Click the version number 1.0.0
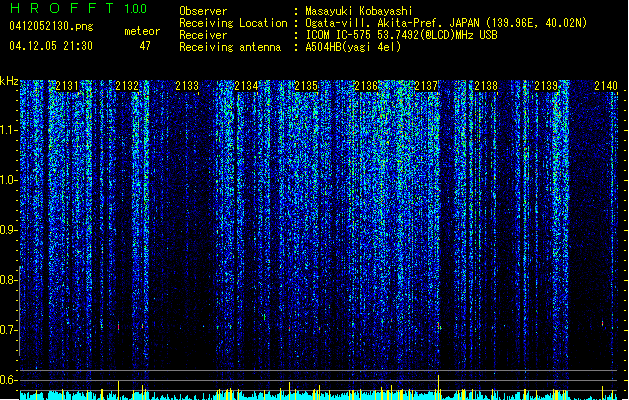Image resolution: width=629 pixels, height=400 pixels. pos(136,9)
